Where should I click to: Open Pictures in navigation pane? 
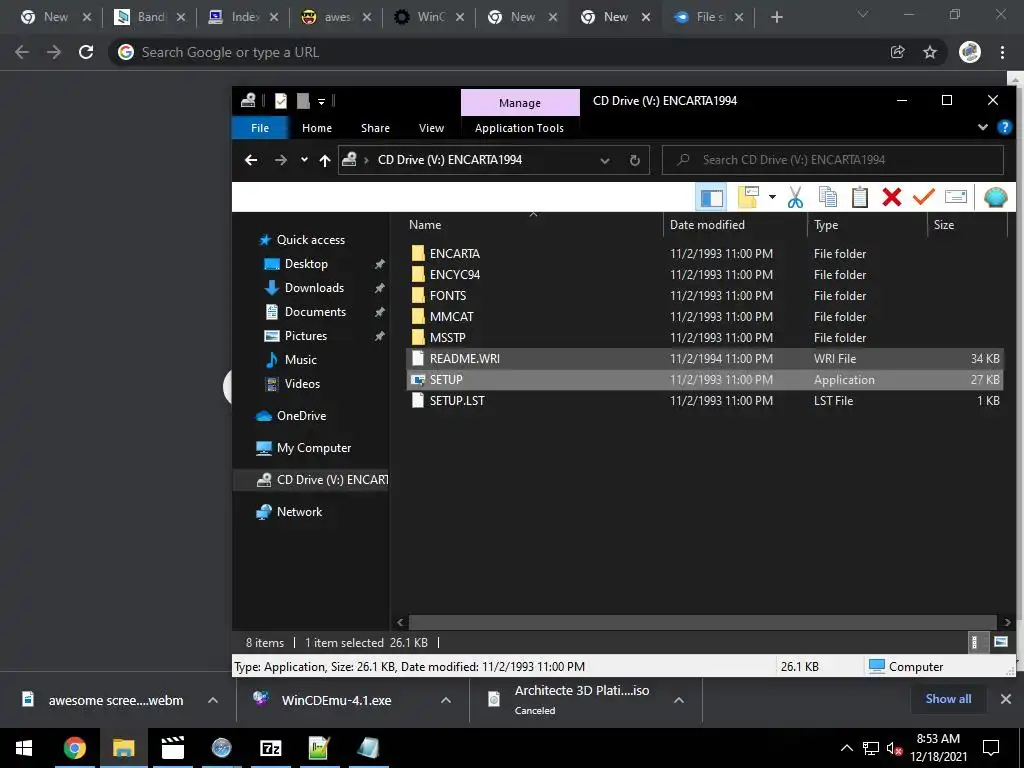306,336
